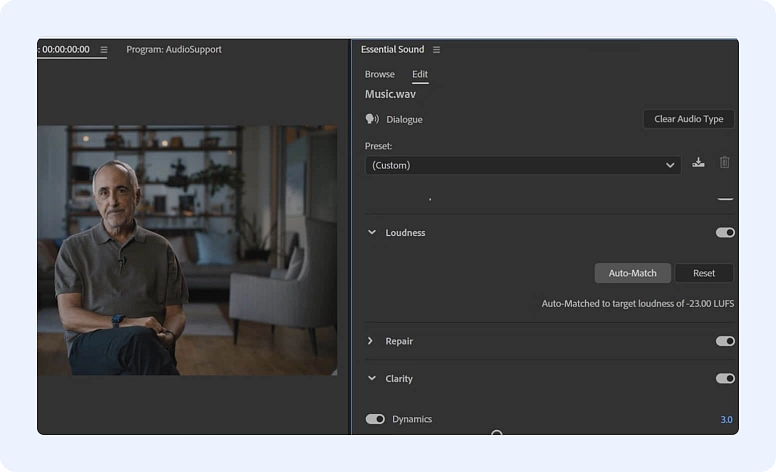Screen dimensions: 776x472
Task: Select the Program: AudioSupport panel tab
Action: (174, 50)
